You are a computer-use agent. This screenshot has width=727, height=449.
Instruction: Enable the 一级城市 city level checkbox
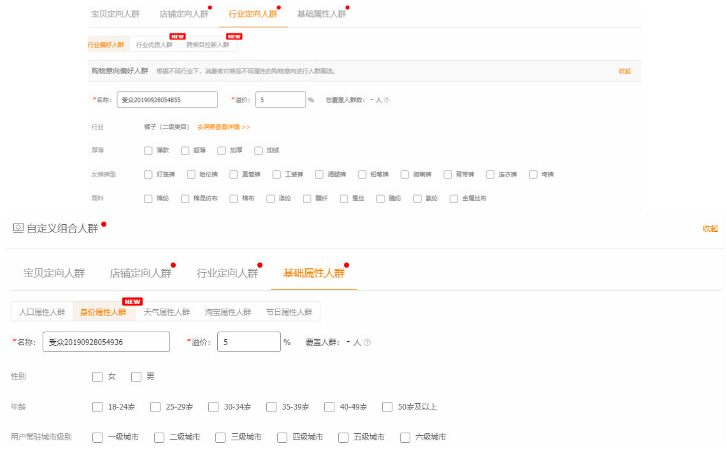[x=98, y=437]
